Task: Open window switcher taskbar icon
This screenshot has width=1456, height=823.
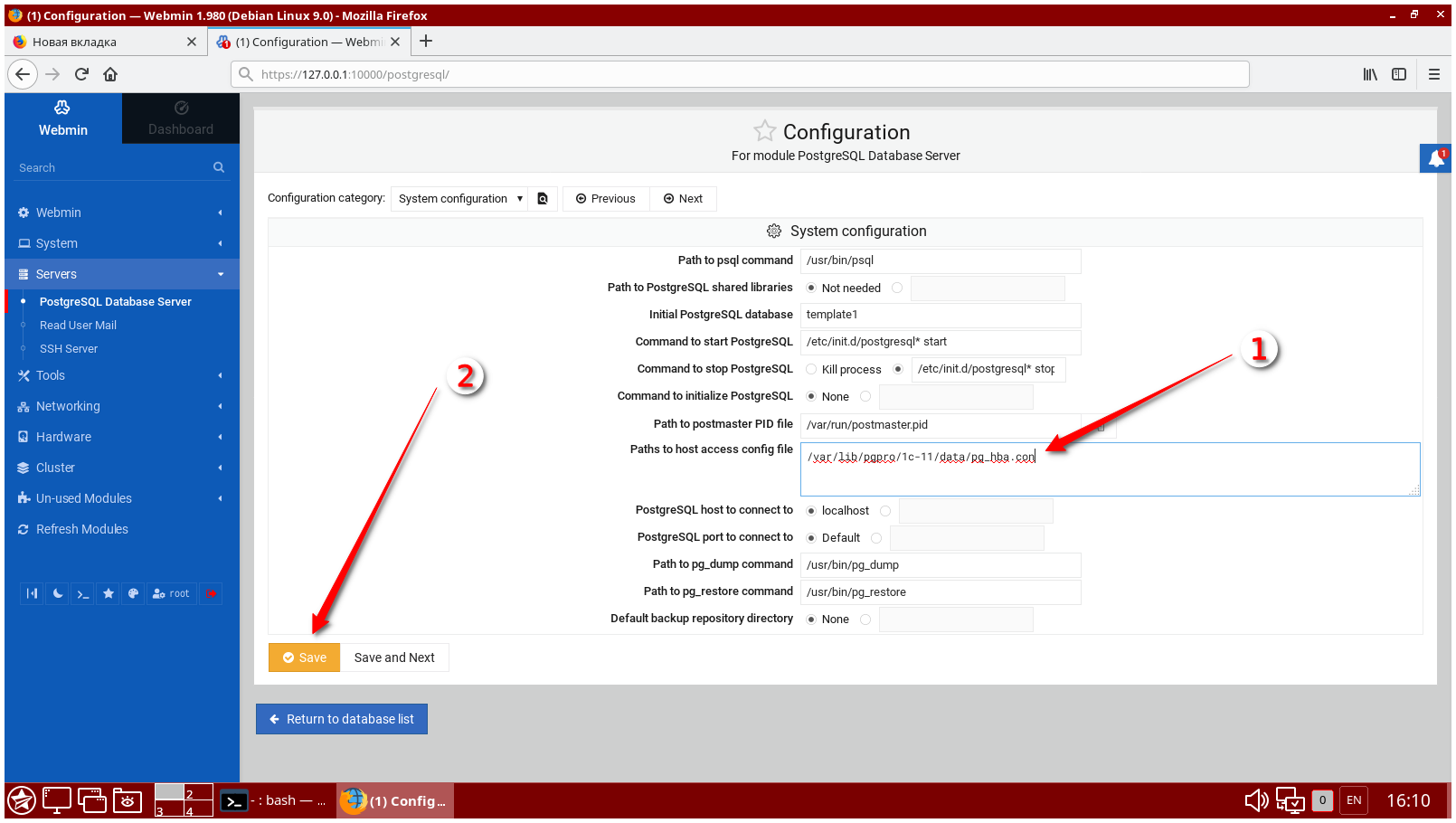Action: (x=92, y=800)
